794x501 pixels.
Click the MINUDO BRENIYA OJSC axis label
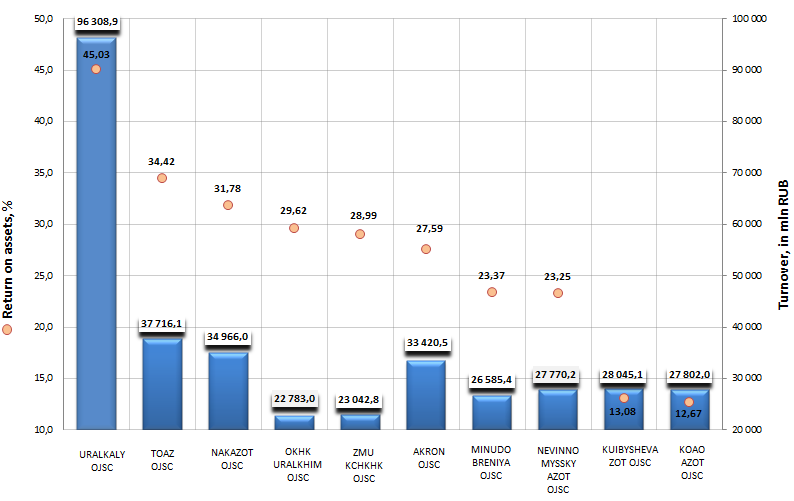(x=491, y=463)
